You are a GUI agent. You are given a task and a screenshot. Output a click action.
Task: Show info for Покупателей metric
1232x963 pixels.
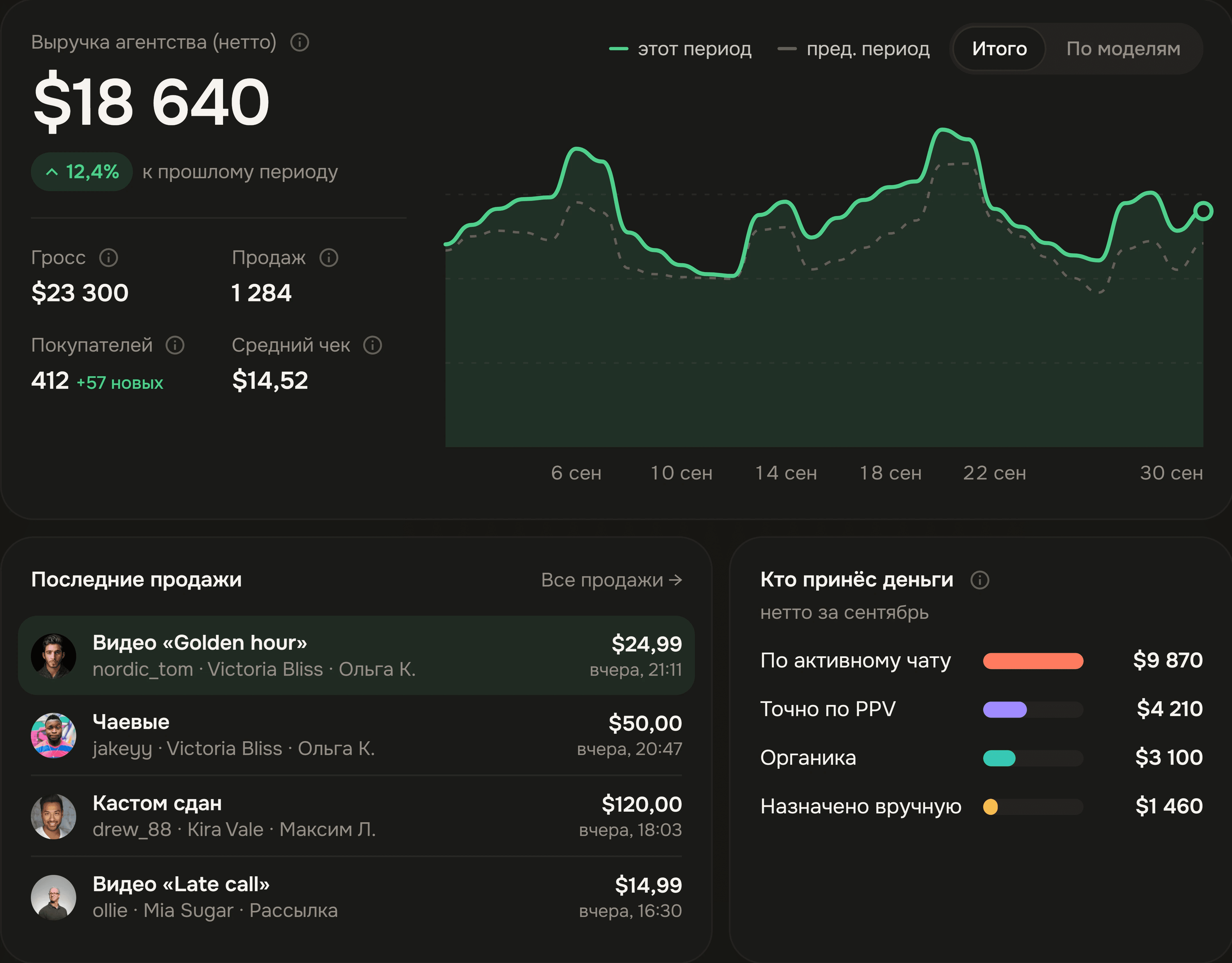175,345
